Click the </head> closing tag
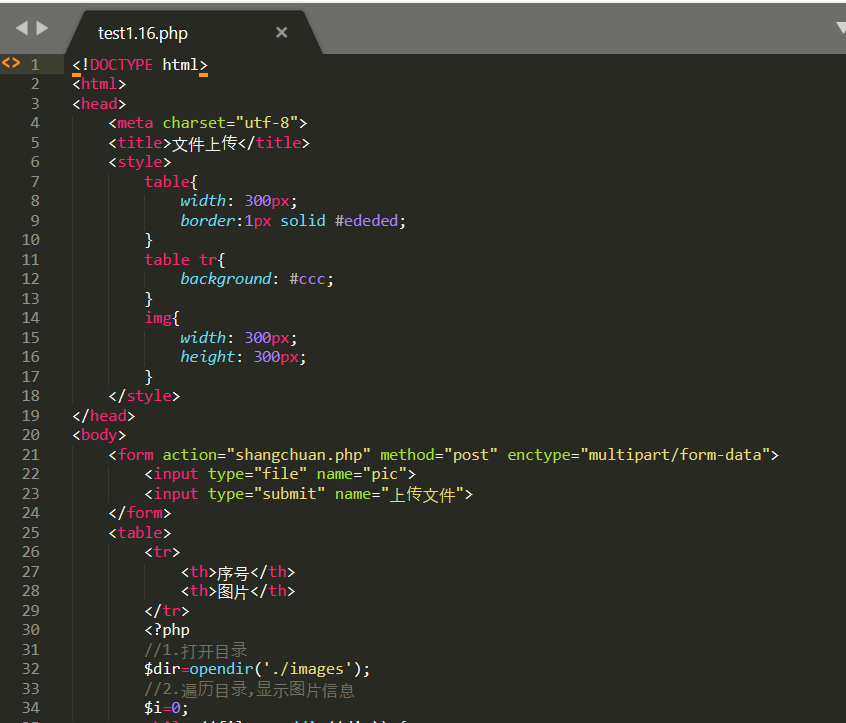Image resolution: width=846 pixels, height=723 pixels. pos(104,415)
